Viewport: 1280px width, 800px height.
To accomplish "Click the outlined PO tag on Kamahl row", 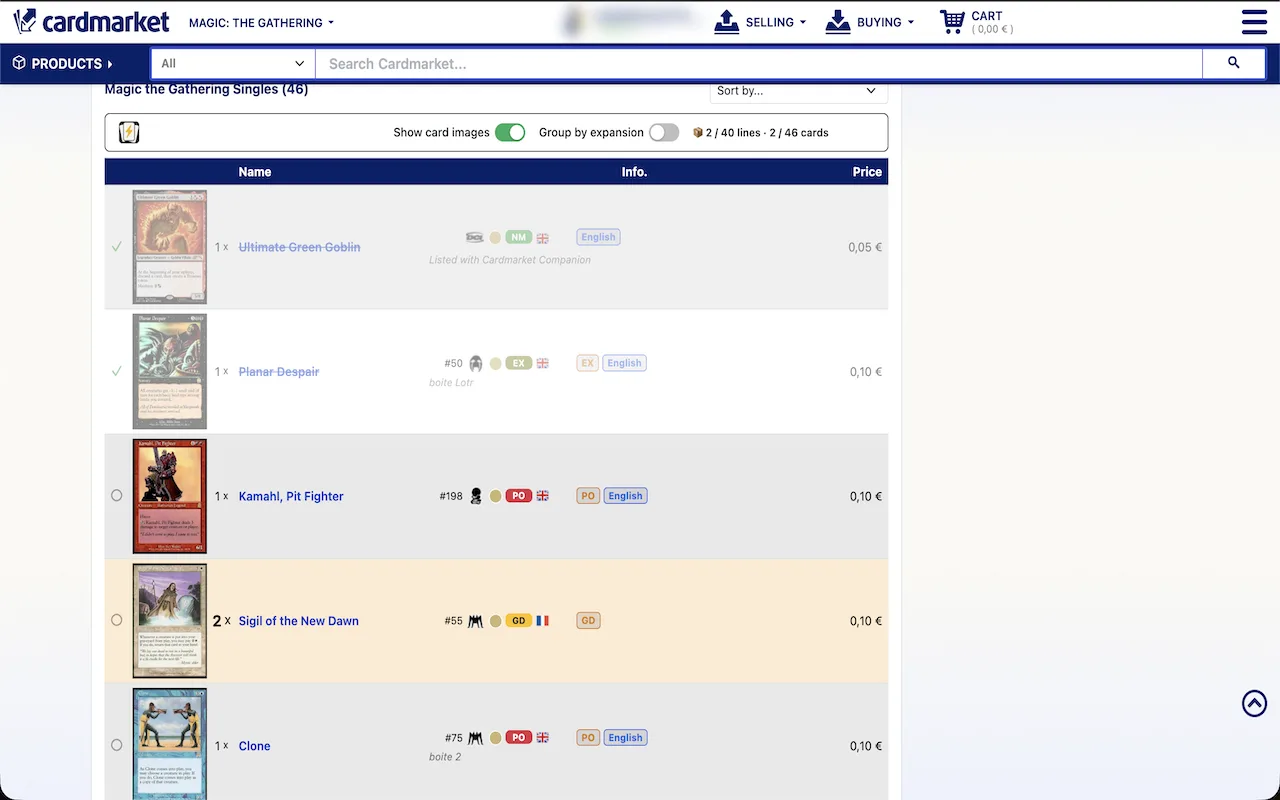I will point(588,496).
